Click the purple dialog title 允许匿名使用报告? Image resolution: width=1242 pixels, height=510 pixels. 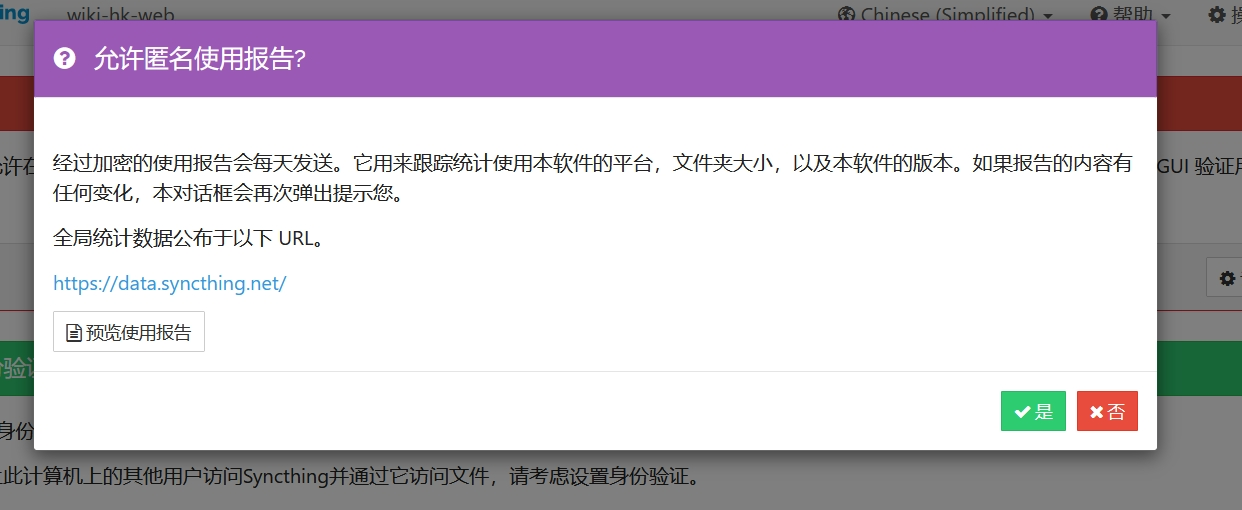pos(199,59)
